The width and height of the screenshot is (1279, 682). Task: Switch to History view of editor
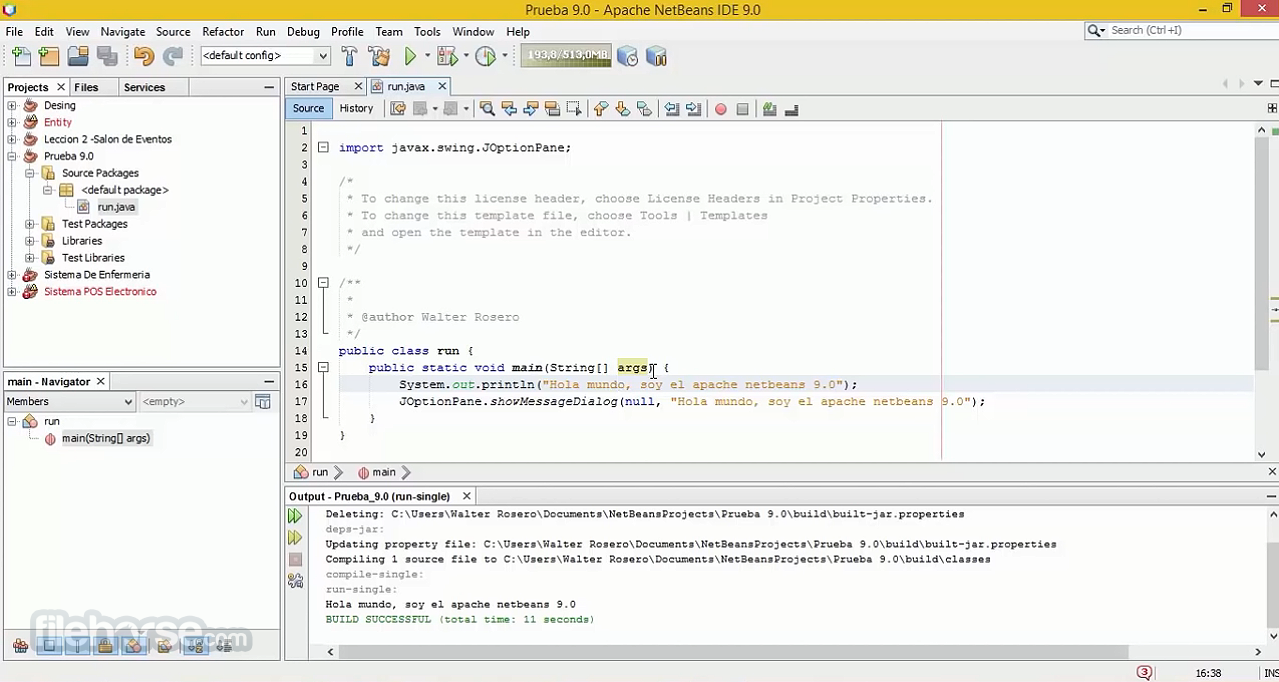point(356,108)
